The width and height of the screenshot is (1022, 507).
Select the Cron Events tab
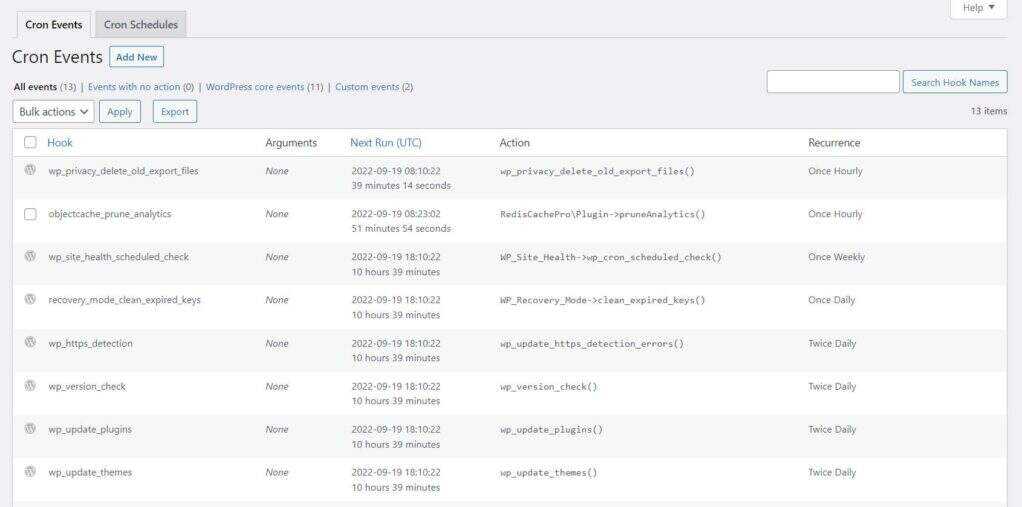(x=53, y=25)
